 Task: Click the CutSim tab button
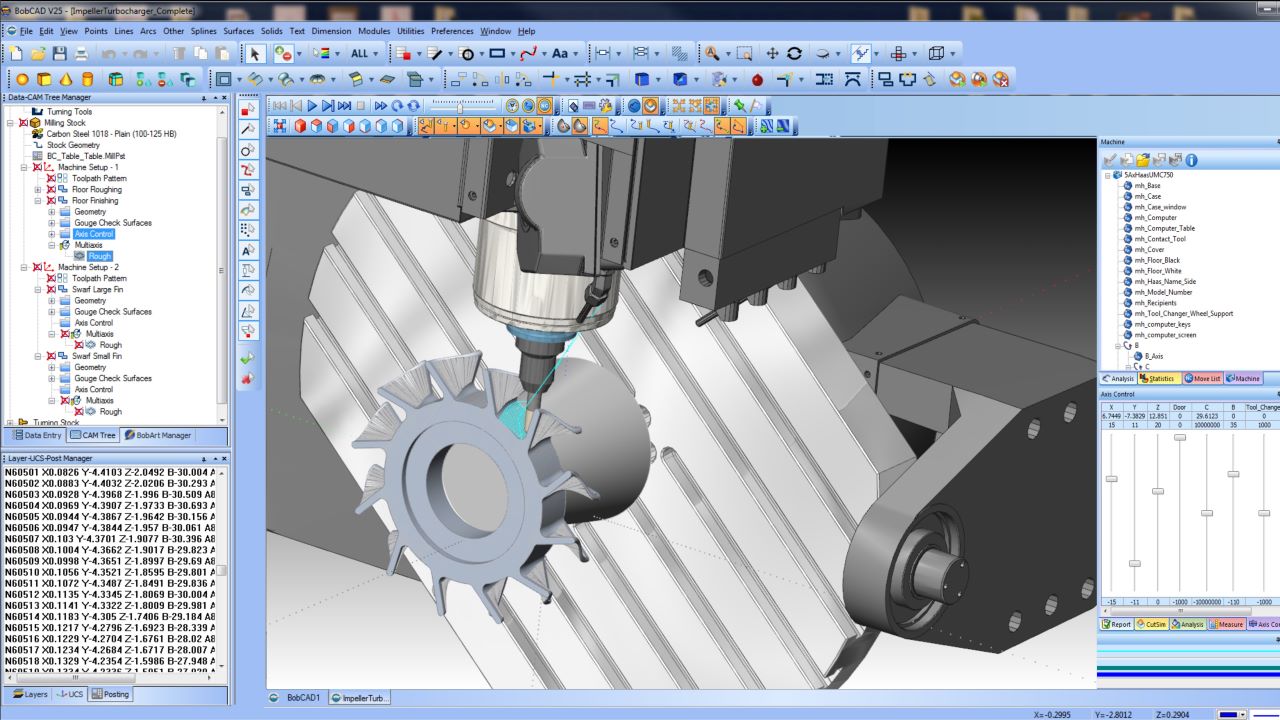[x=1150, y=624]
